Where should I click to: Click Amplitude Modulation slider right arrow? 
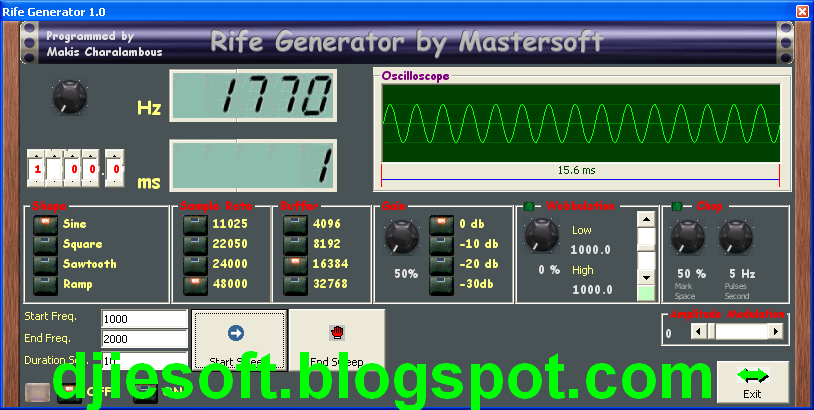pos(776,332)
